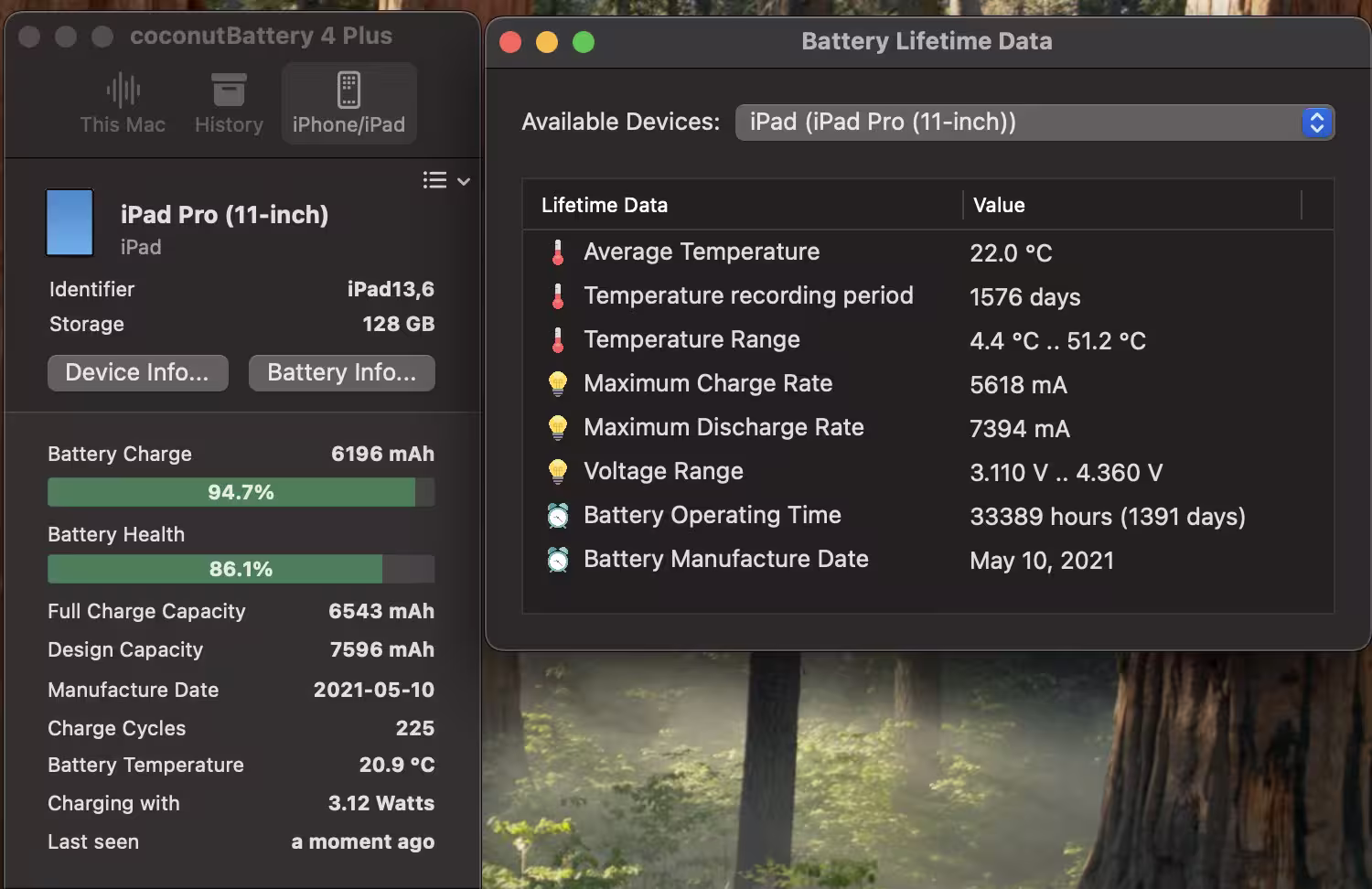Screen dimensions: 1372x889
Task: Click the 5618 mA value
Action: pyautogui.click(x=1018, y=385)
